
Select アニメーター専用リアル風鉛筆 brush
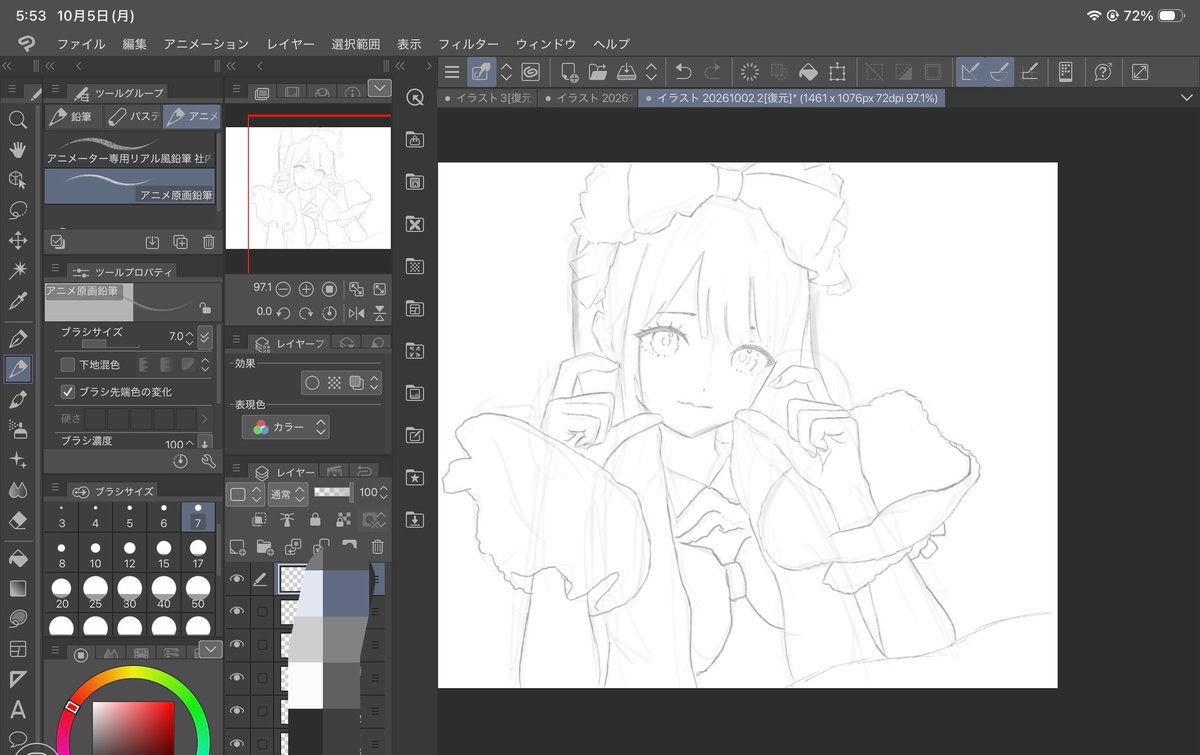pos(129,149)
